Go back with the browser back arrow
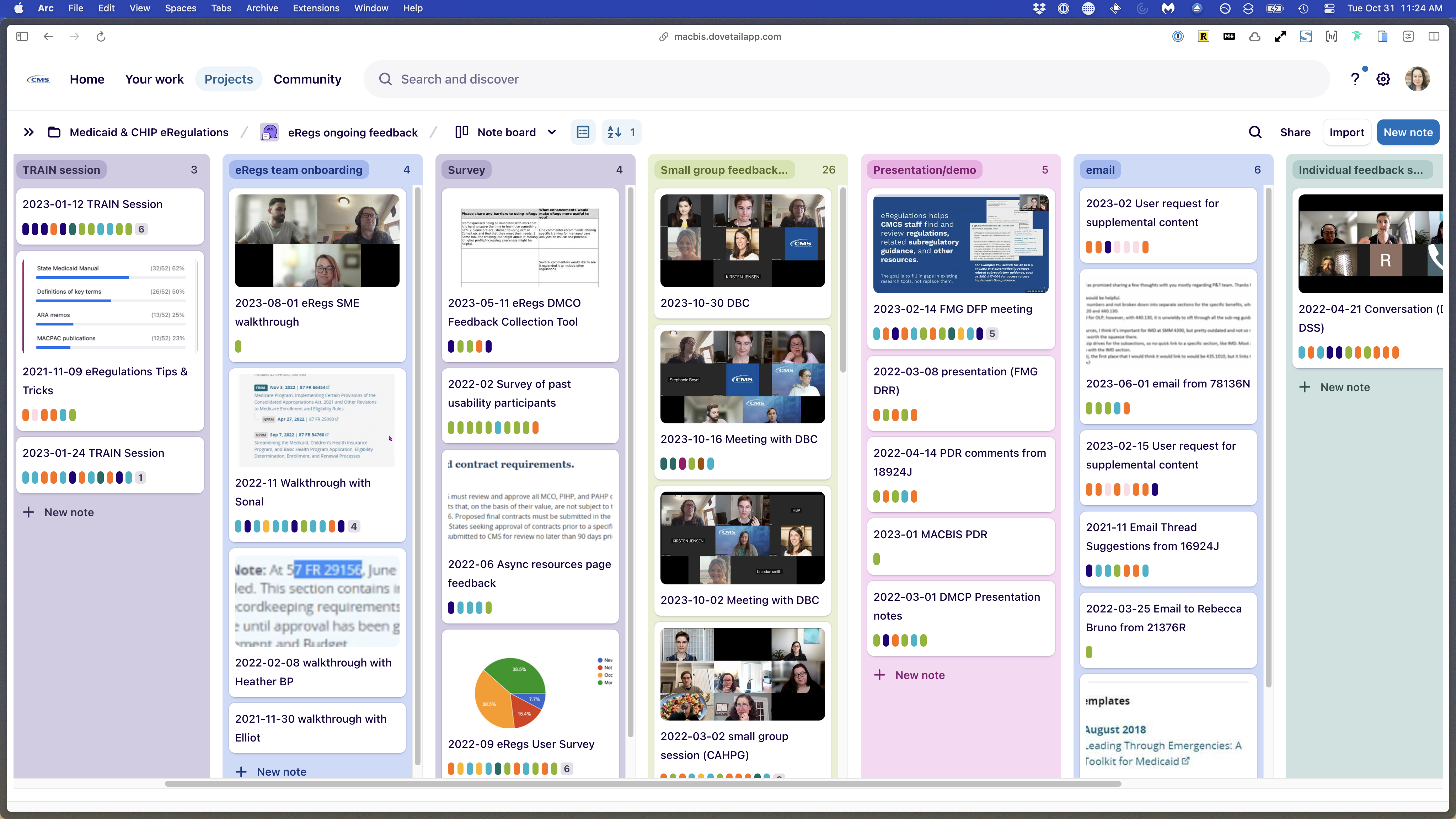Image resolution: width=1456 pixels, height=819 pixels. click(48, 37)
